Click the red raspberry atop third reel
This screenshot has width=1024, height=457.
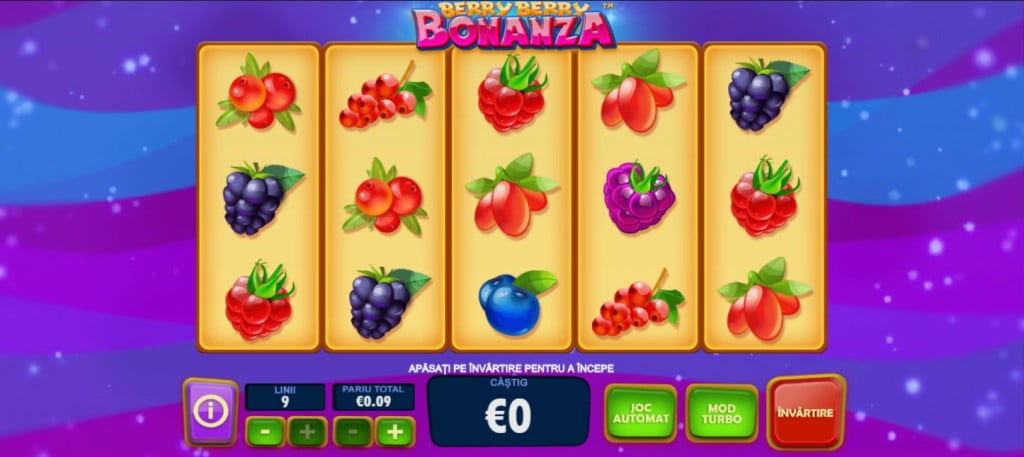[x=511, y=93]
